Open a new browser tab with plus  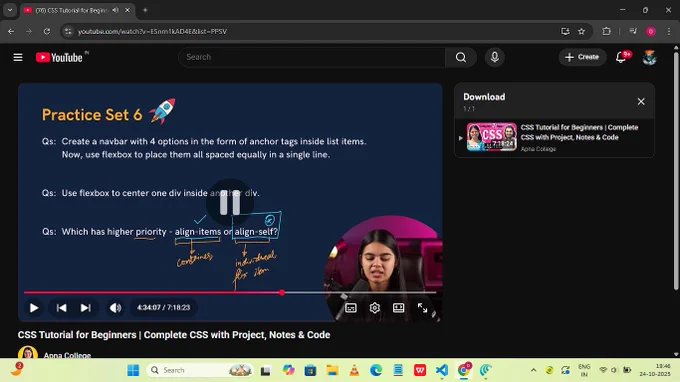pyautogui.click(x=145, y=10)
